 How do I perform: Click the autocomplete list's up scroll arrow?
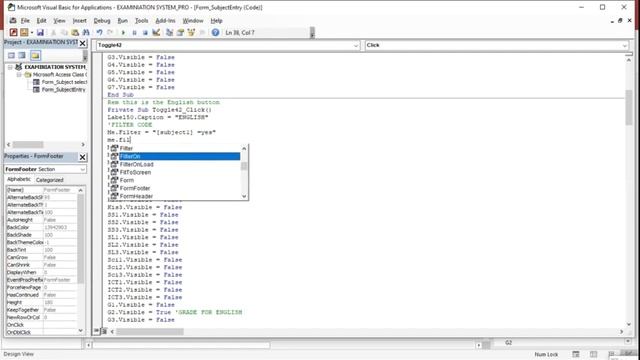click(x=244, y=148)
